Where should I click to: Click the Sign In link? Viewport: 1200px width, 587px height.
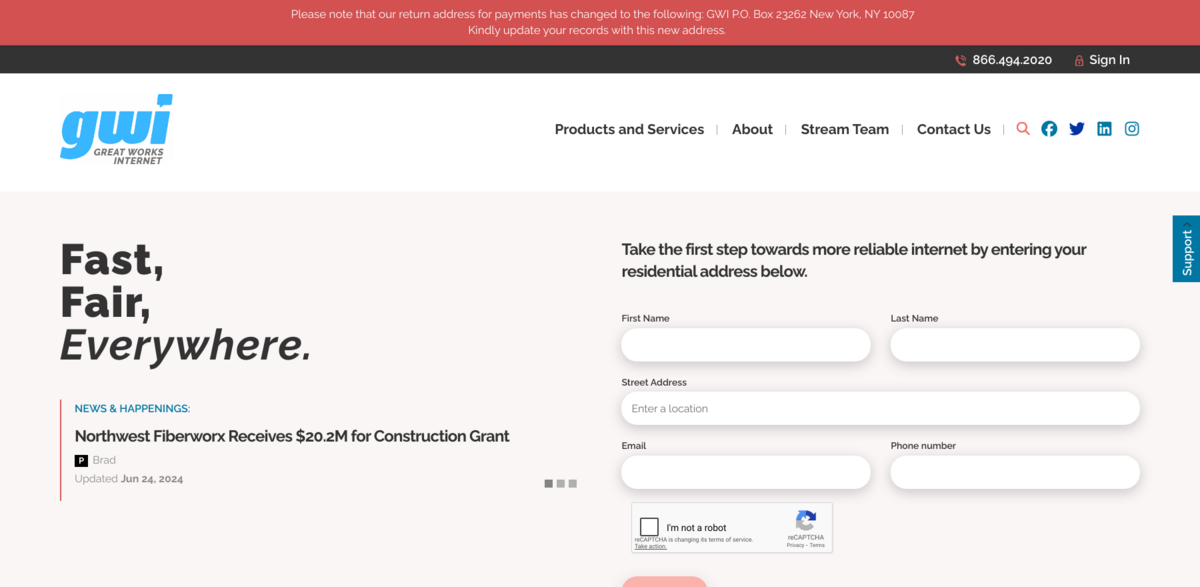click(1109, 60)
